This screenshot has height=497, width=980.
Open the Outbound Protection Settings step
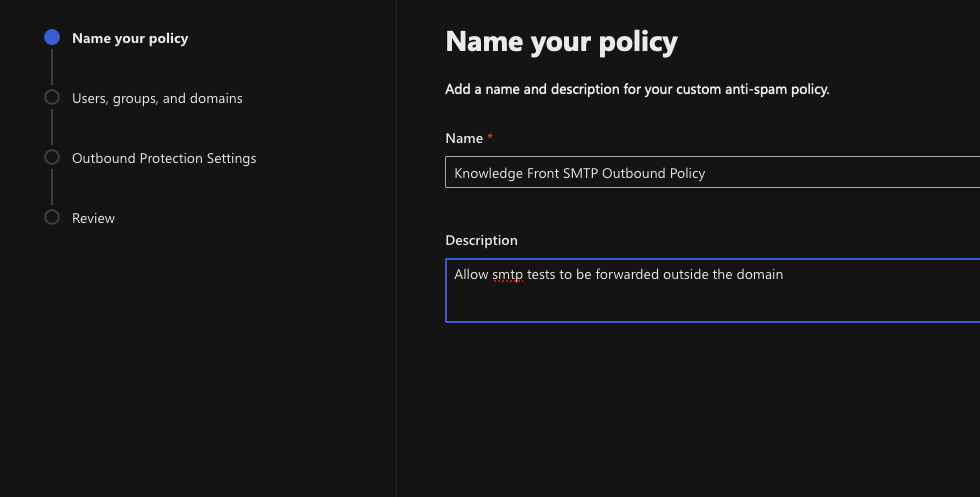[x=164, y=158]
